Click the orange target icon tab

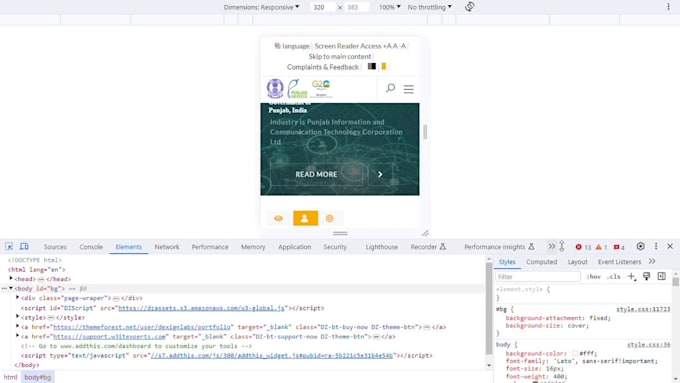[x=330, y=218]
